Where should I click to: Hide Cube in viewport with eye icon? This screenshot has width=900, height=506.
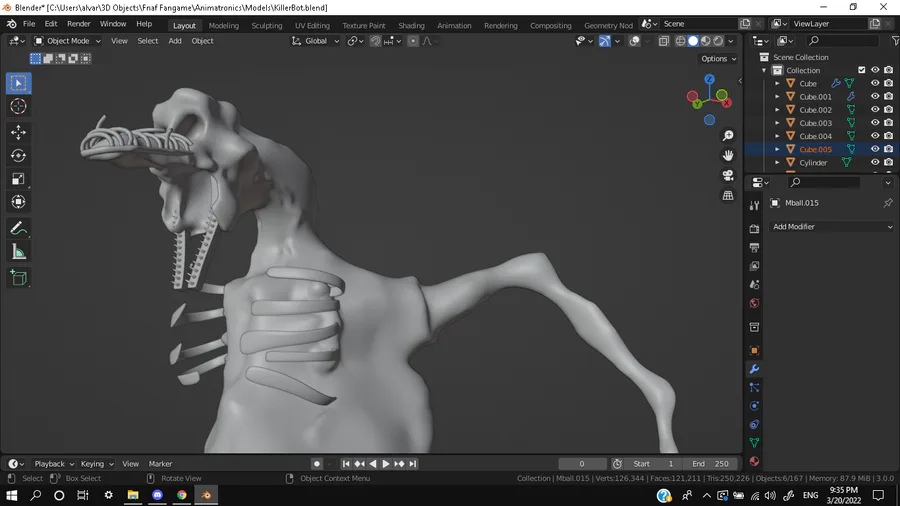click(x=875, y=83)
